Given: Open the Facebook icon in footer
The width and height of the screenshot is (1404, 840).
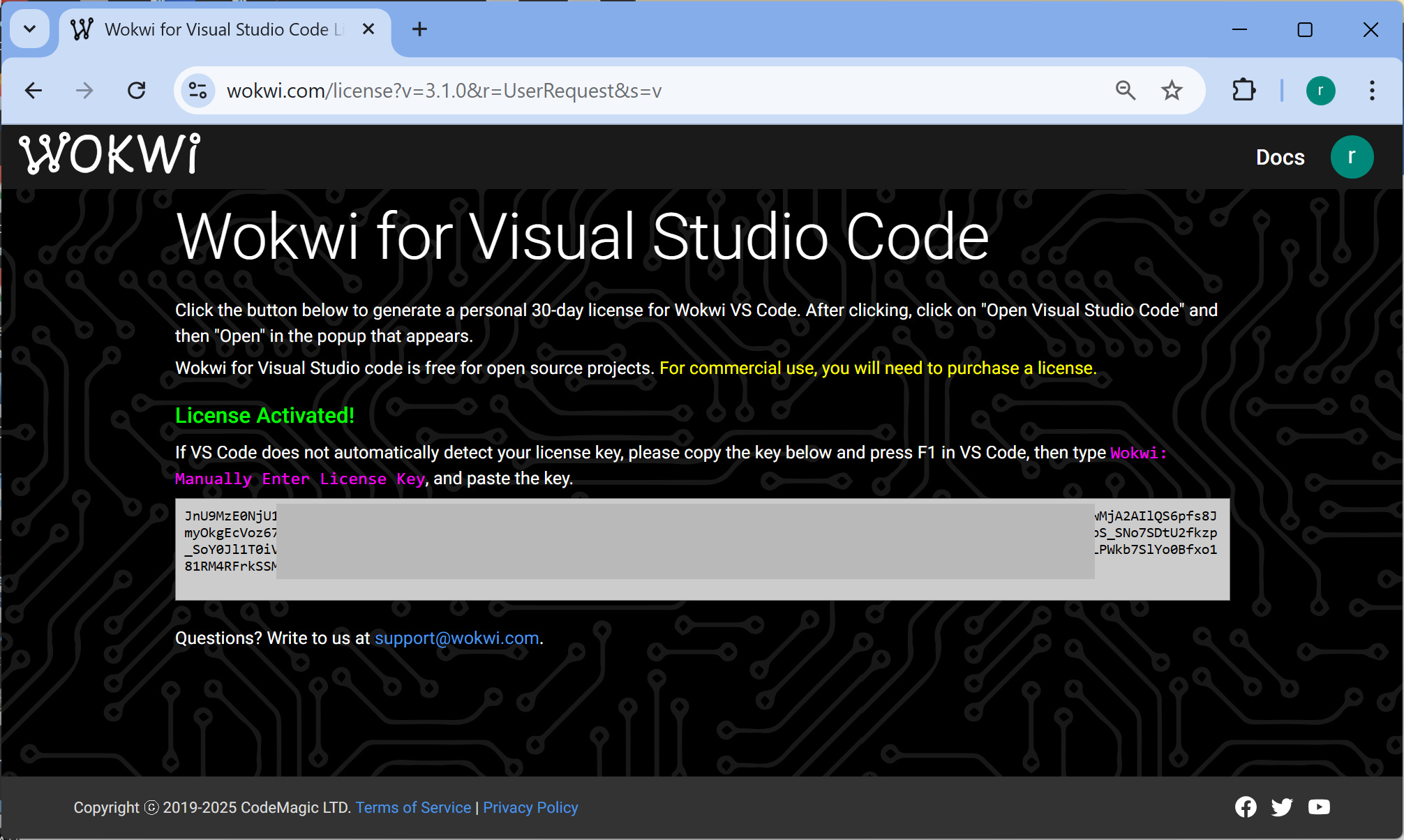Looking at the screenshot, I should coord(1246,807).
